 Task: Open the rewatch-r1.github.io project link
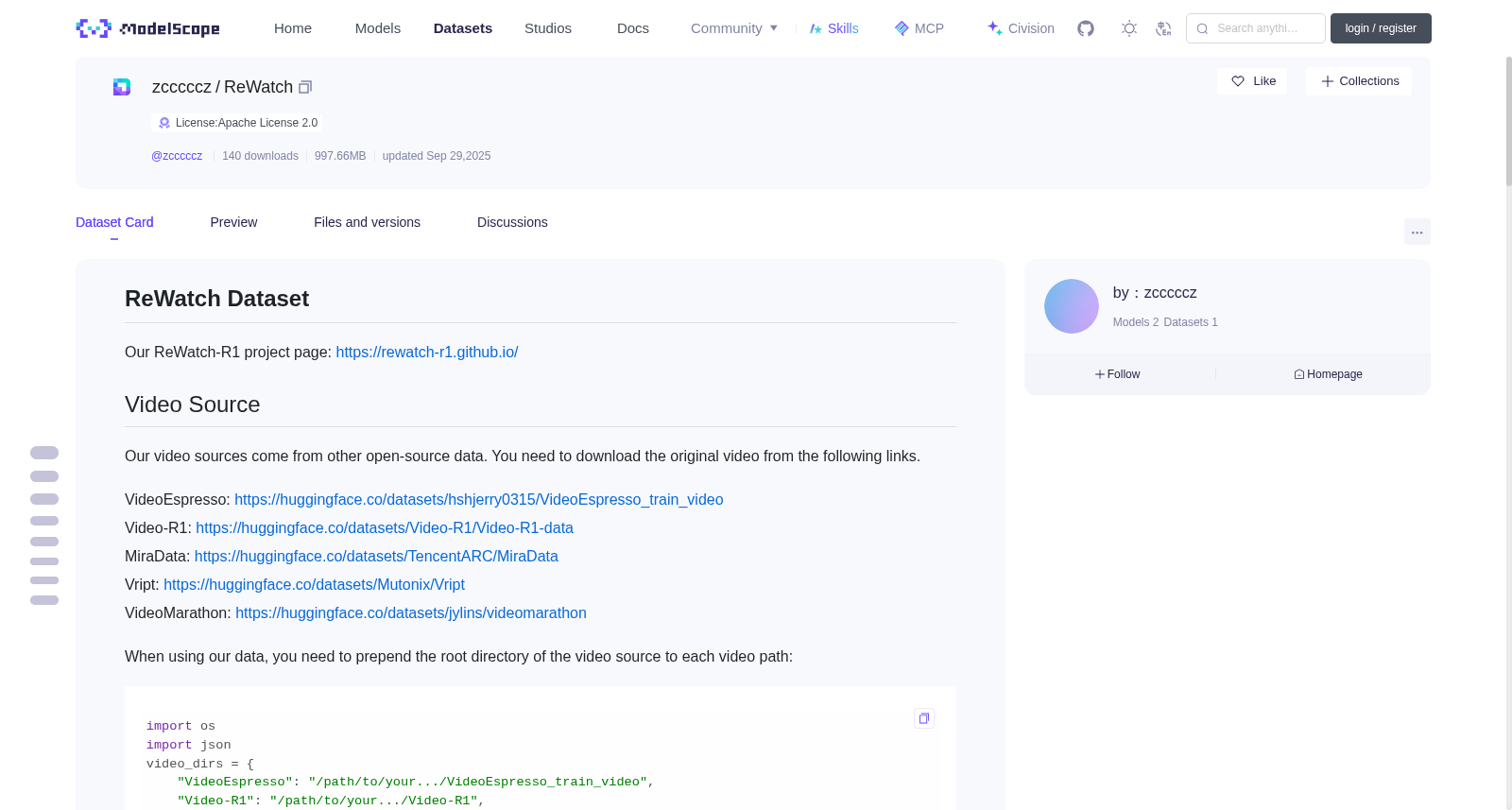(427, 352)
